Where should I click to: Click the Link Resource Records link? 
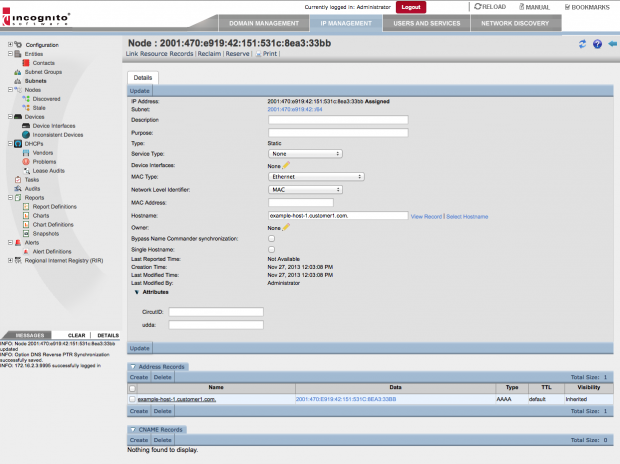[159, 54]
